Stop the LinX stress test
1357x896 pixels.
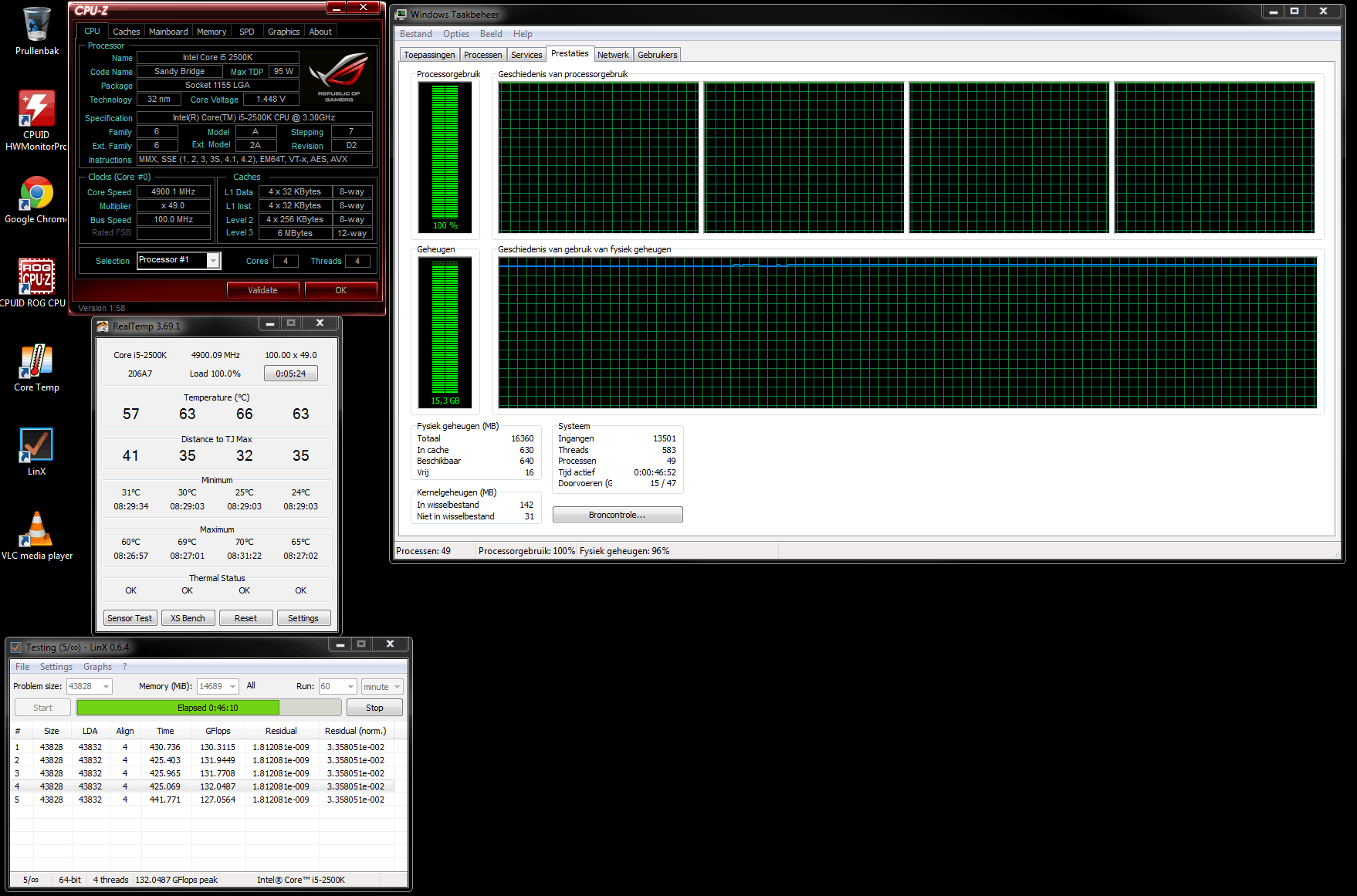374,708
